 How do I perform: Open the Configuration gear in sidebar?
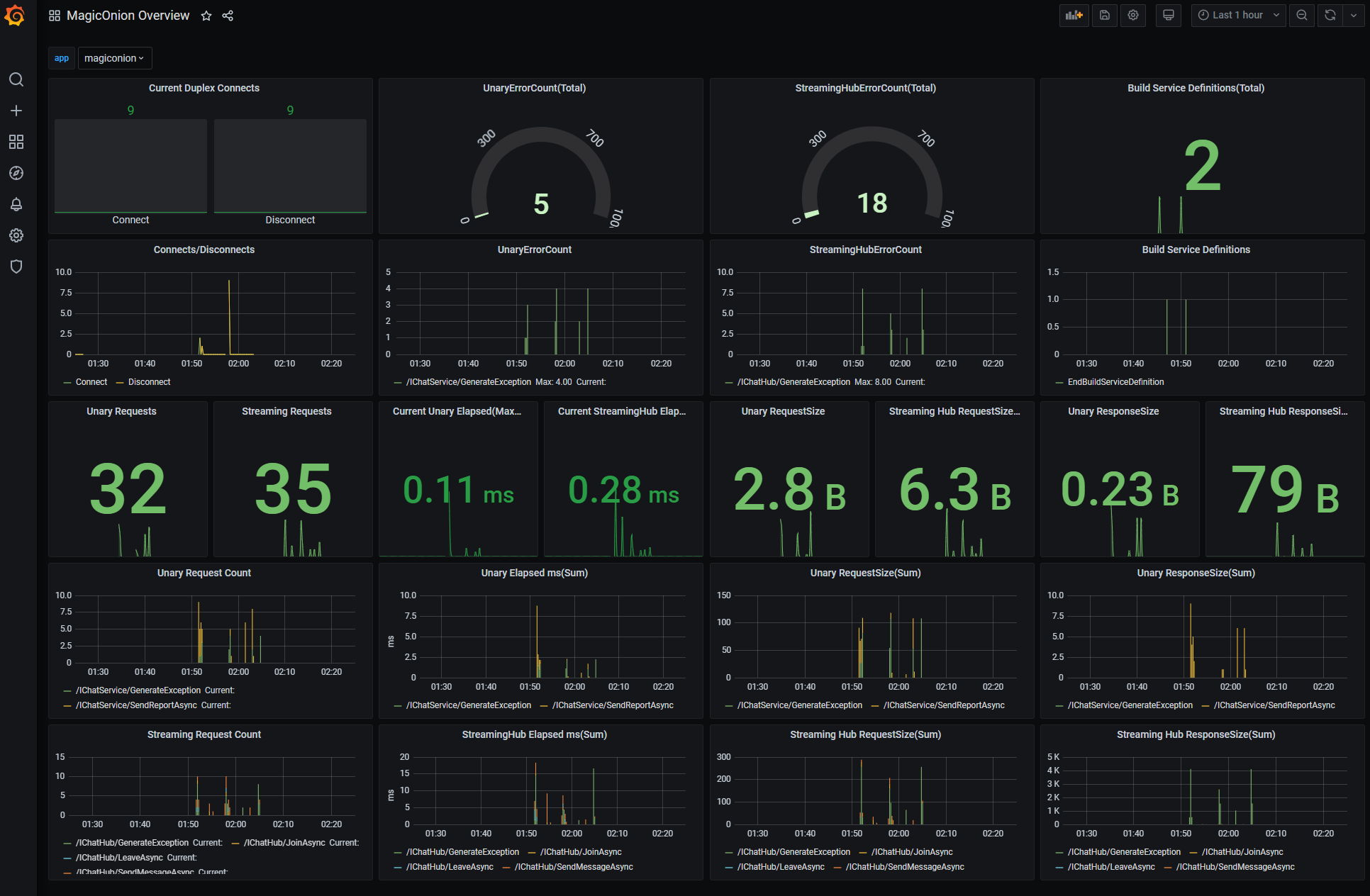tap(16, 235)
